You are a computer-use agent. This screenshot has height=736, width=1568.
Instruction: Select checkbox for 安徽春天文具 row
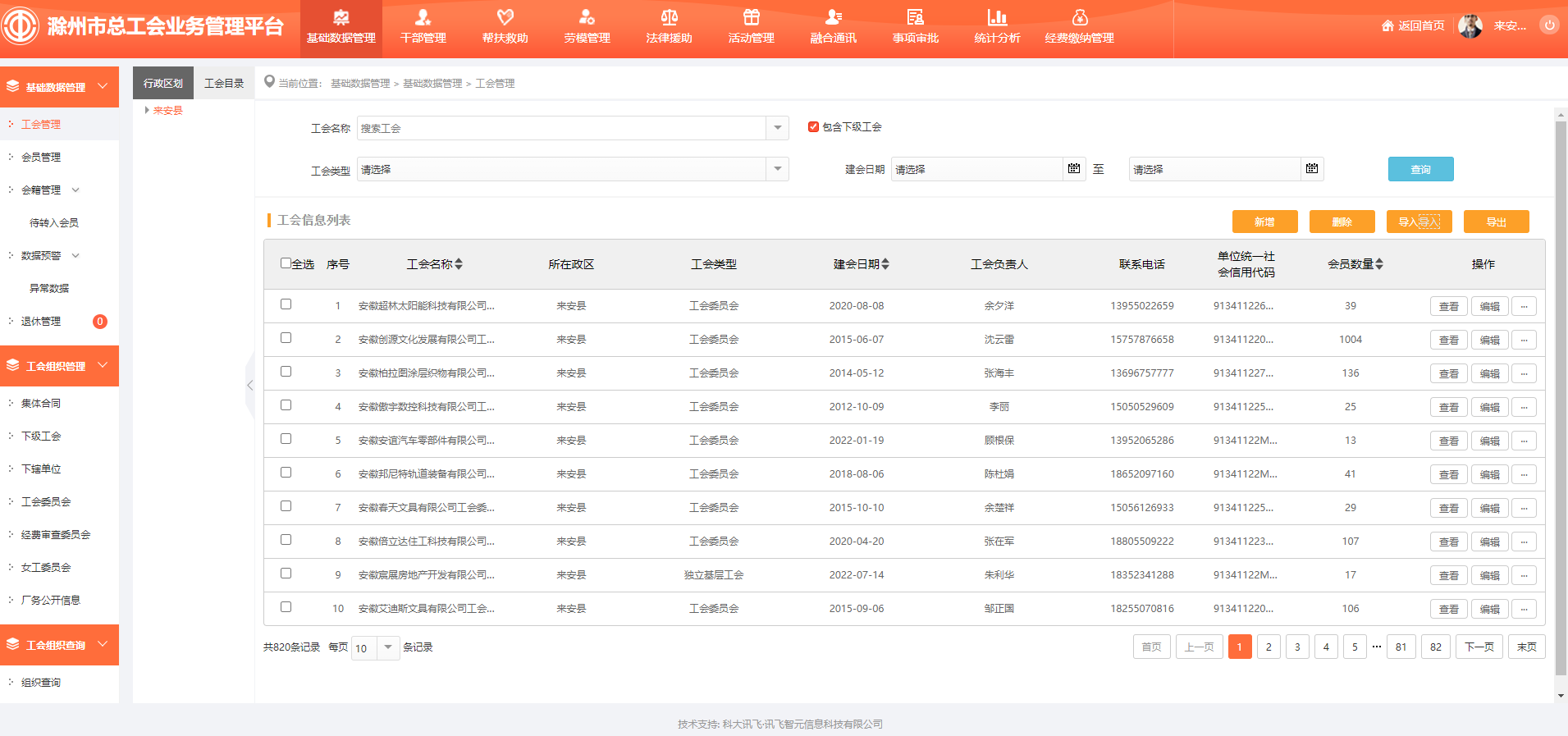click(x=286, y=506)
